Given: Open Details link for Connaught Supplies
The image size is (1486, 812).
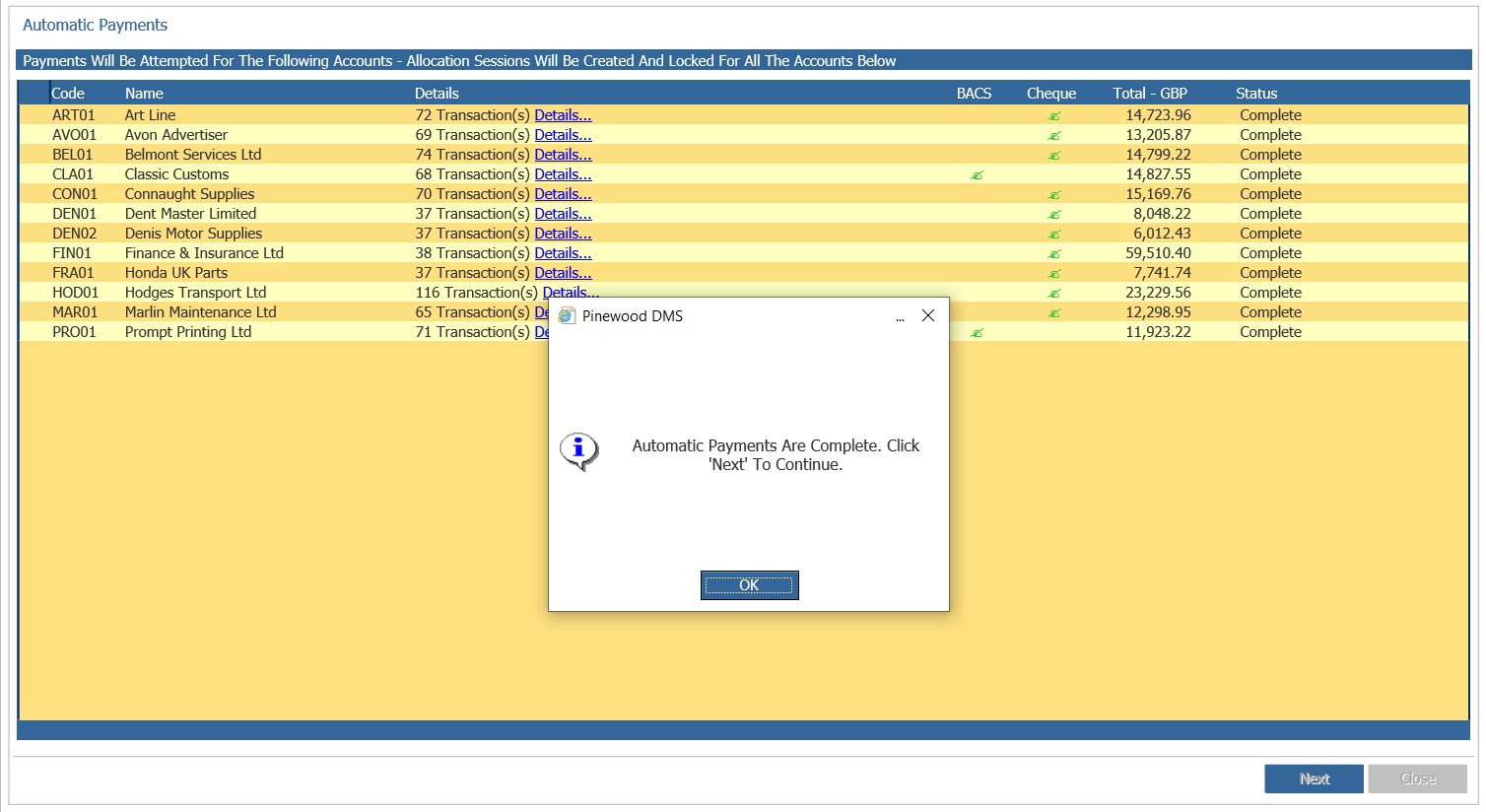Looking at the screenshot, I should tap(563, 194).
